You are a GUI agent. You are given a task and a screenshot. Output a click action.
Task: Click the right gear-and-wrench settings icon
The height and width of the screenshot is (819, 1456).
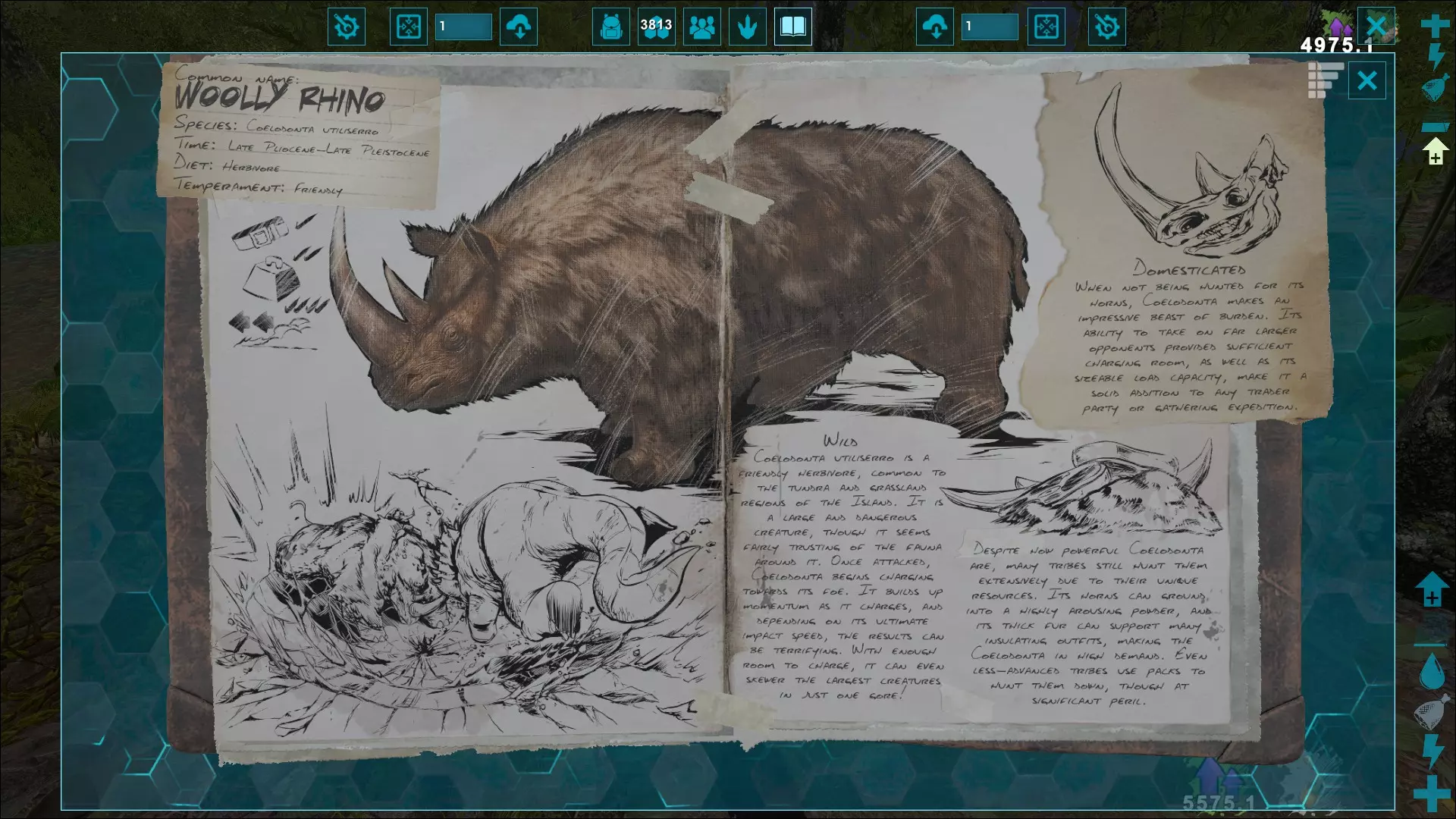1106,27
